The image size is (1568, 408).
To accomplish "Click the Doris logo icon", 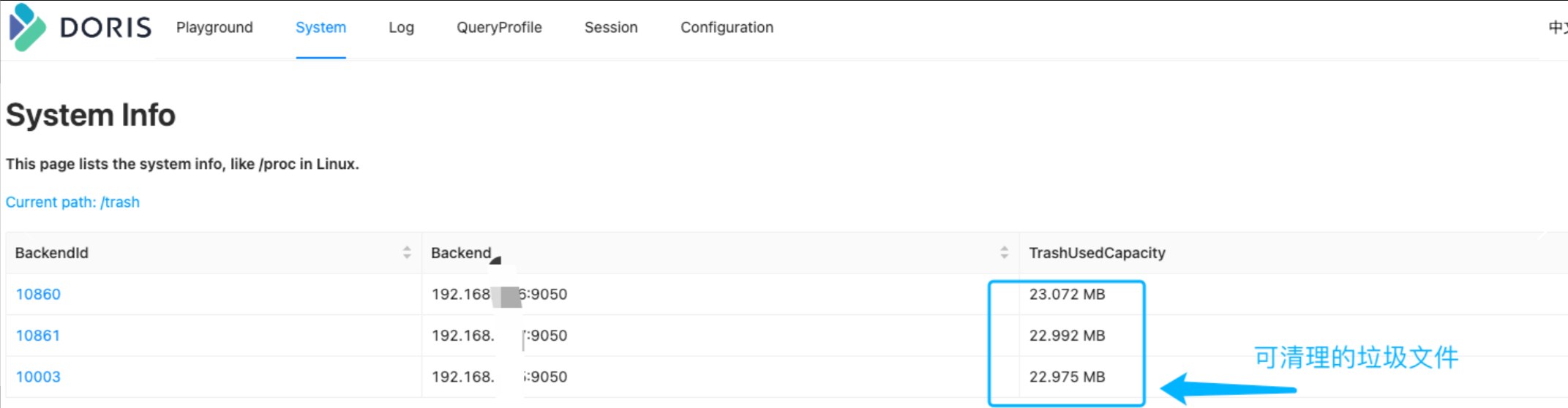I will (27, 27).
